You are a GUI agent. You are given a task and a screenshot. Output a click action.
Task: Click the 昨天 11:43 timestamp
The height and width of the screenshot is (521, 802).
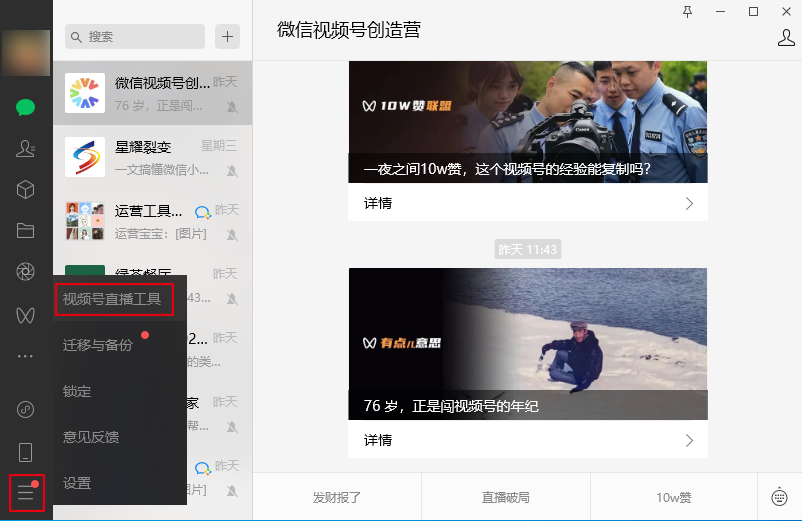528,250
